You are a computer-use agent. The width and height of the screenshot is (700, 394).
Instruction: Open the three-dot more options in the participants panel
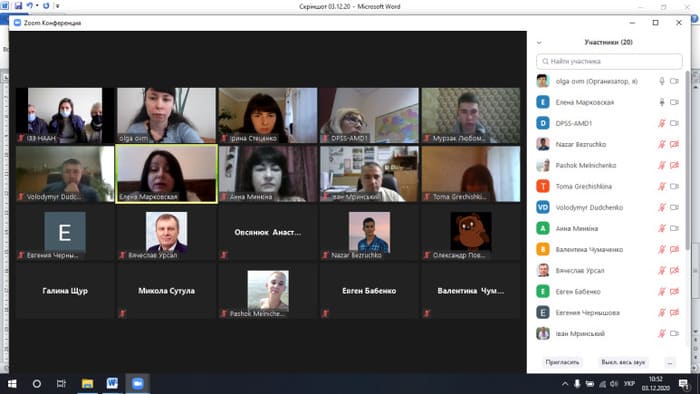tap(670, 362)
